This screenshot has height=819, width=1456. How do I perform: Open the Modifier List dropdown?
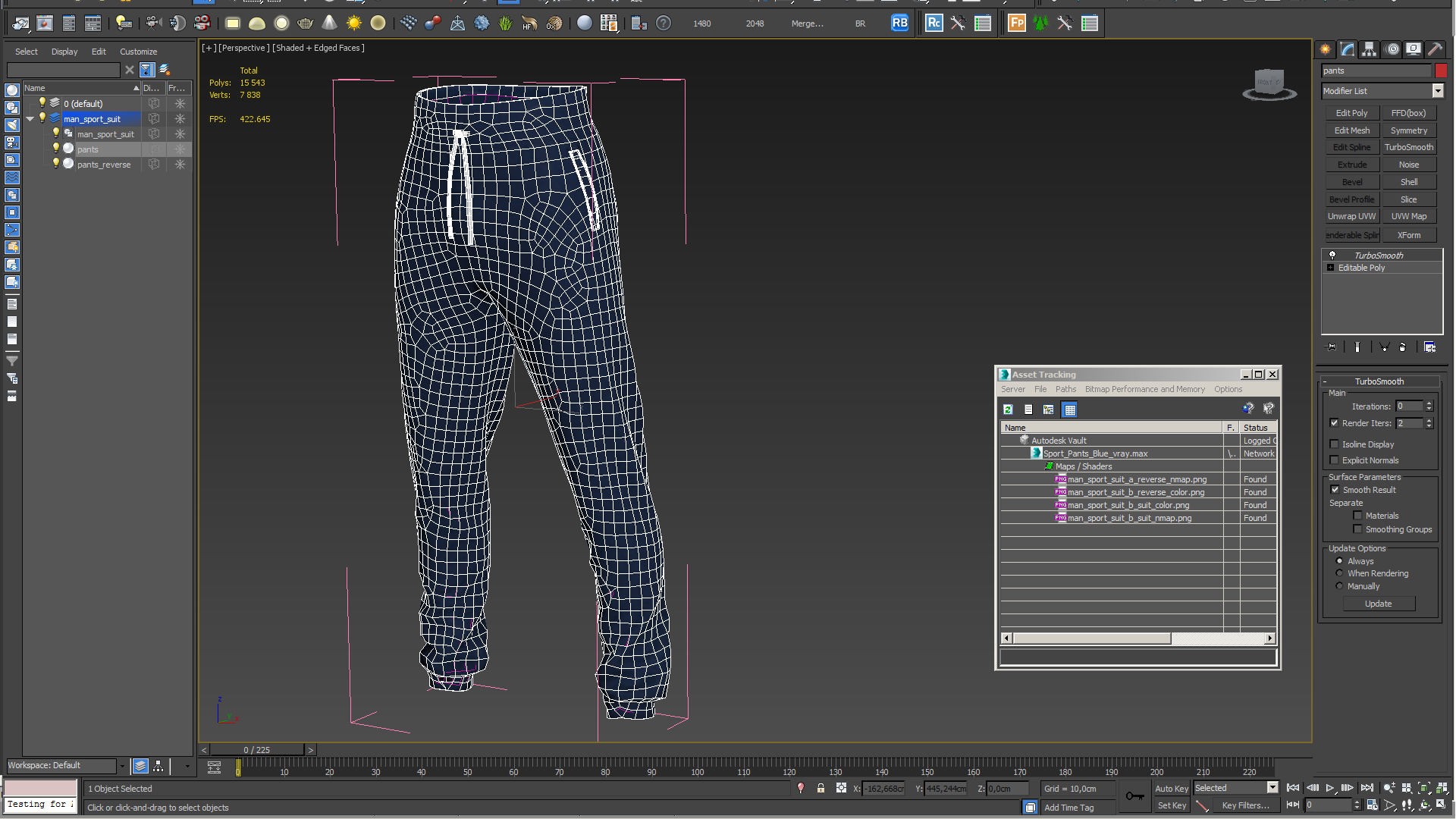tap(1438, 91)
